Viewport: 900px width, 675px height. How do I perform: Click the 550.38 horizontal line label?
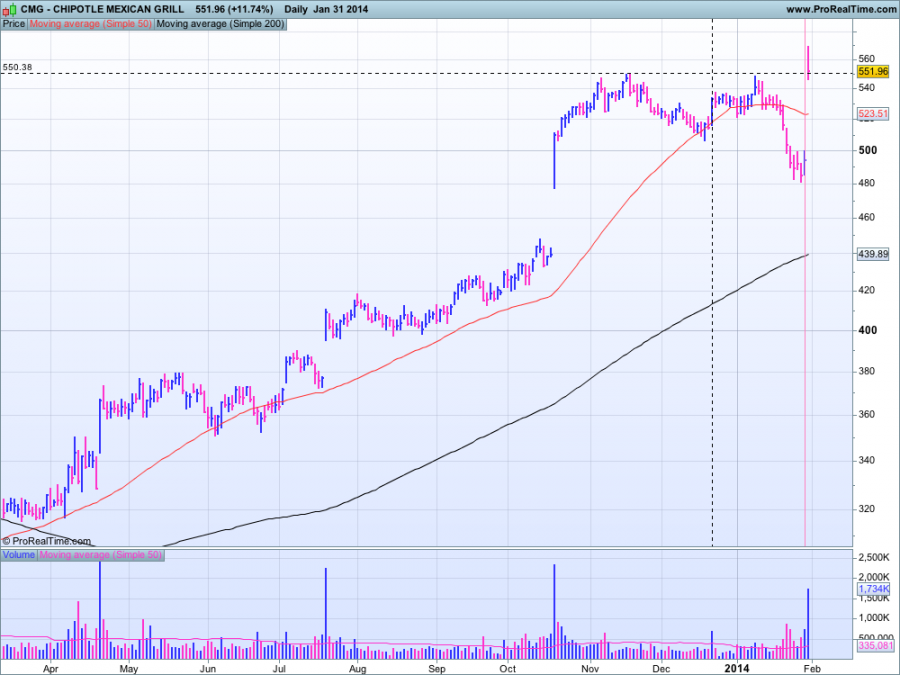17,67
